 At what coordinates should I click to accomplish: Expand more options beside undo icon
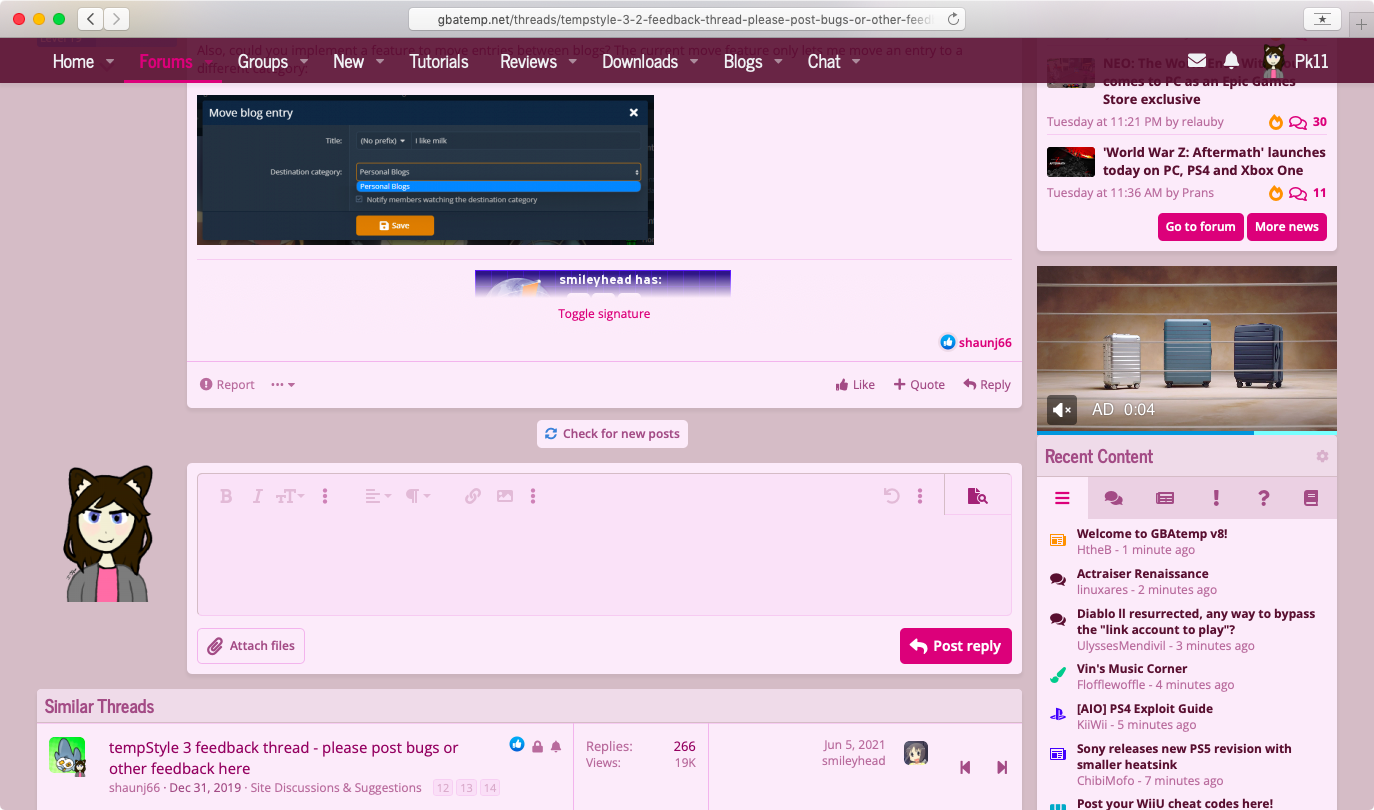920,496
